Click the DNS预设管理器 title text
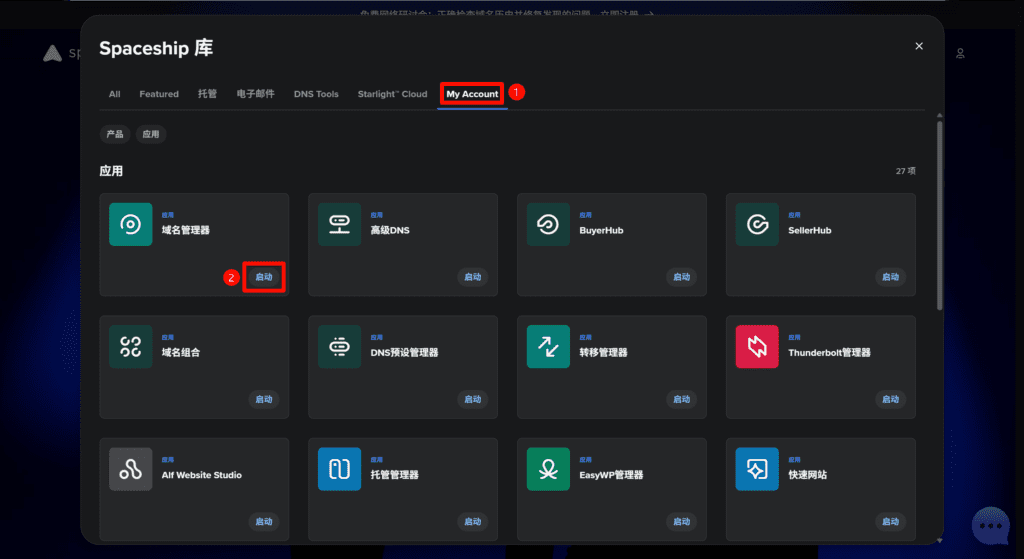1024x559 pixels. coord(404,353)
